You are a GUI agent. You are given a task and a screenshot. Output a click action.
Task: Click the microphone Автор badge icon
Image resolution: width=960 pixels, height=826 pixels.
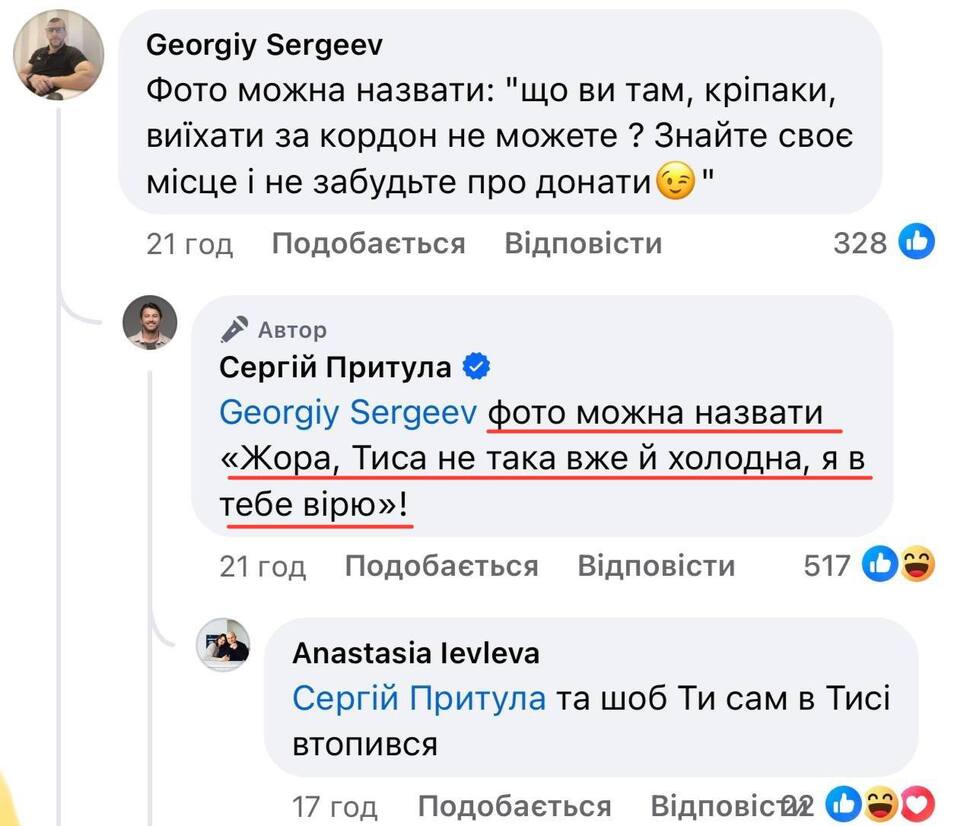click(x=235, y=329)
